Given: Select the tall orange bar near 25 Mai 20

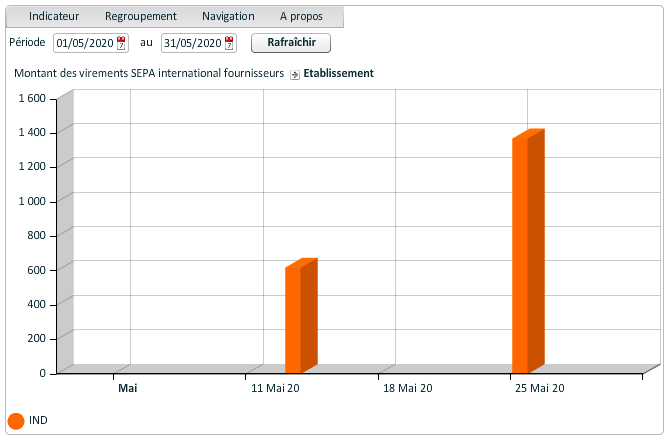Looking at the screenshot, I should (528, 251).
